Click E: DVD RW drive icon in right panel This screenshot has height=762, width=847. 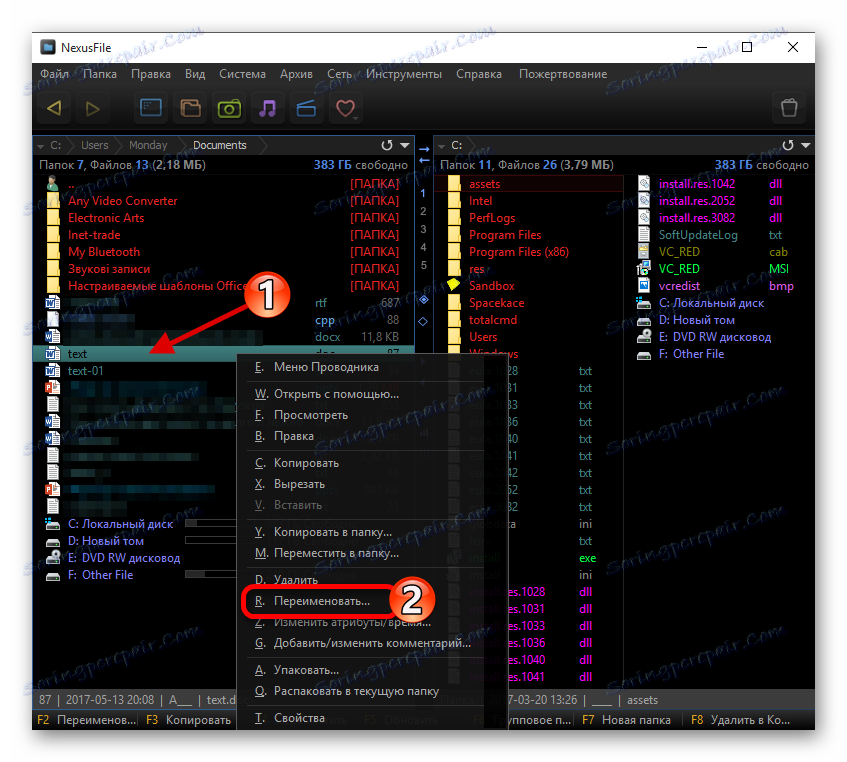[644, 336]
